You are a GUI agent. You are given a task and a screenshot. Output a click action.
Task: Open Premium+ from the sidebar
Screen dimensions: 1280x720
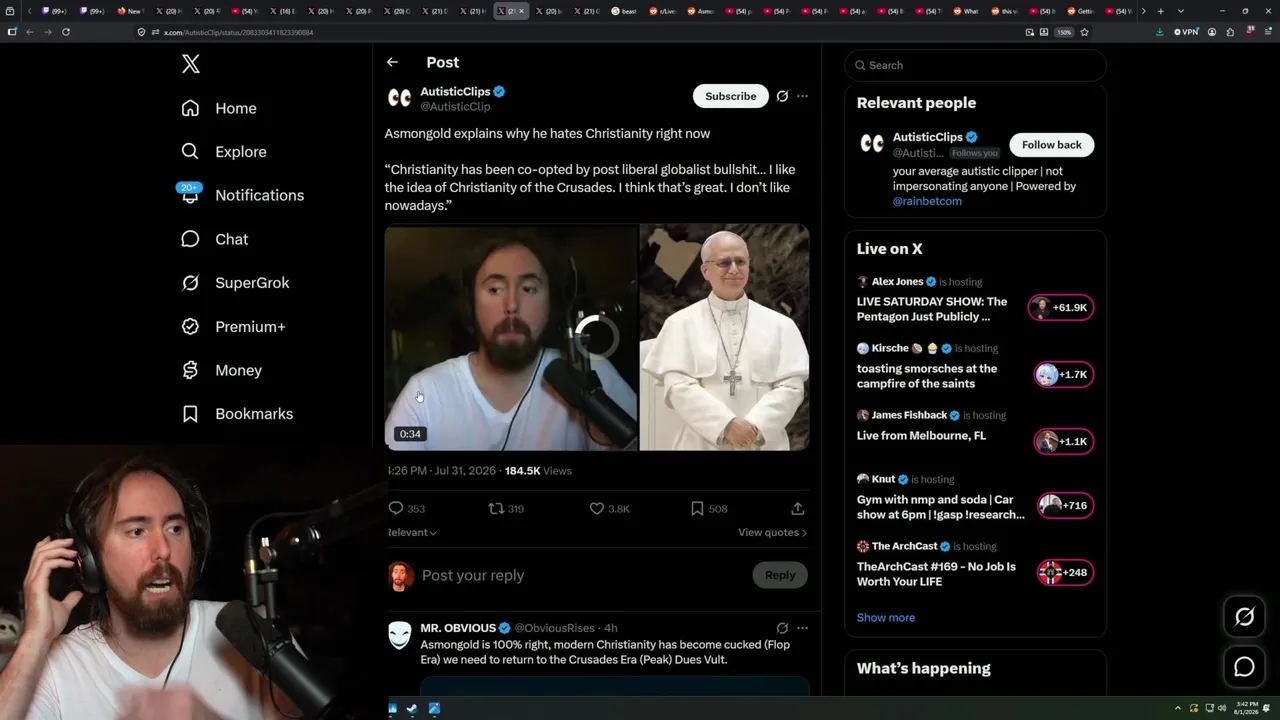[233, 327]
